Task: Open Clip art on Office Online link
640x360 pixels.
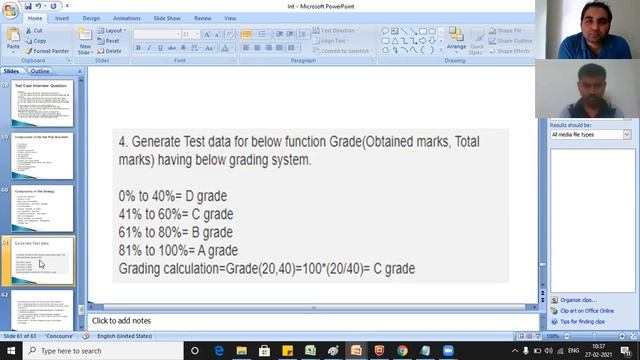Action: [587, 311]
